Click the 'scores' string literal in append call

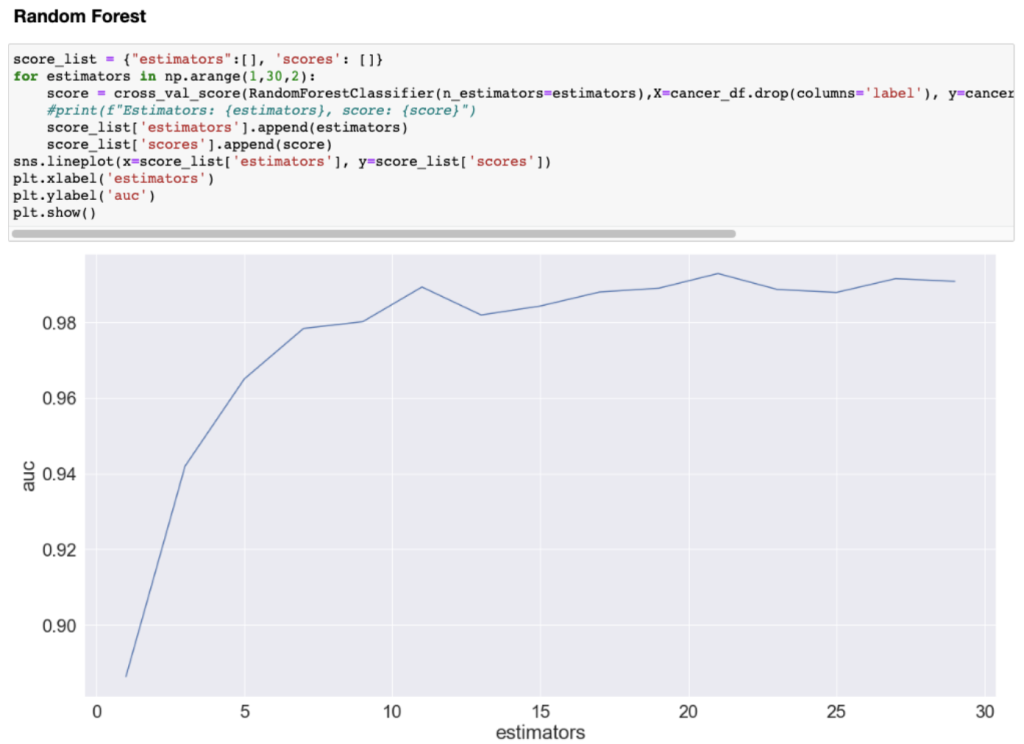tap(175, 144)
